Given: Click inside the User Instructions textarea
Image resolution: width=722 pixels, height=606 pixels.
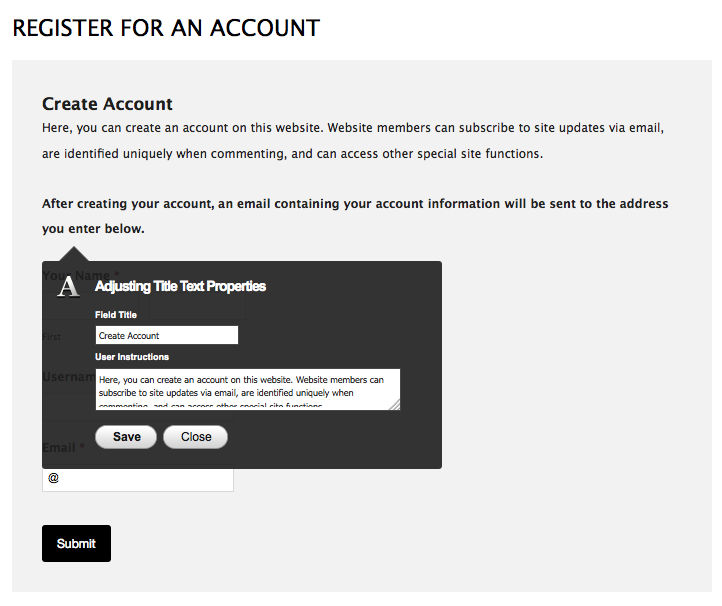Looking at the screenshot, I should [247, 389].
